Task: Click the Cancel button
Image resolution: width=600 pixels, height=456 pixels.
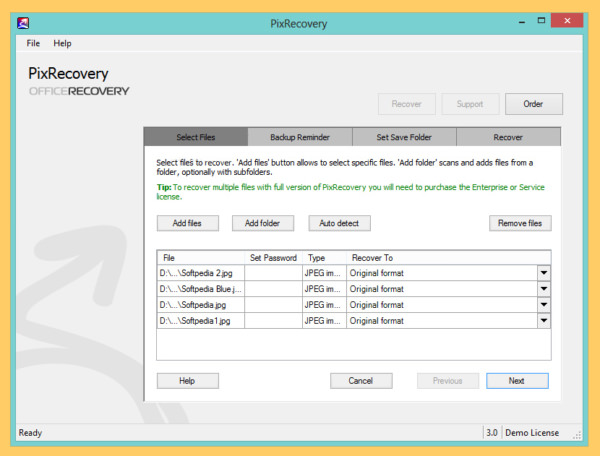Action: click(x=360, y=380)
